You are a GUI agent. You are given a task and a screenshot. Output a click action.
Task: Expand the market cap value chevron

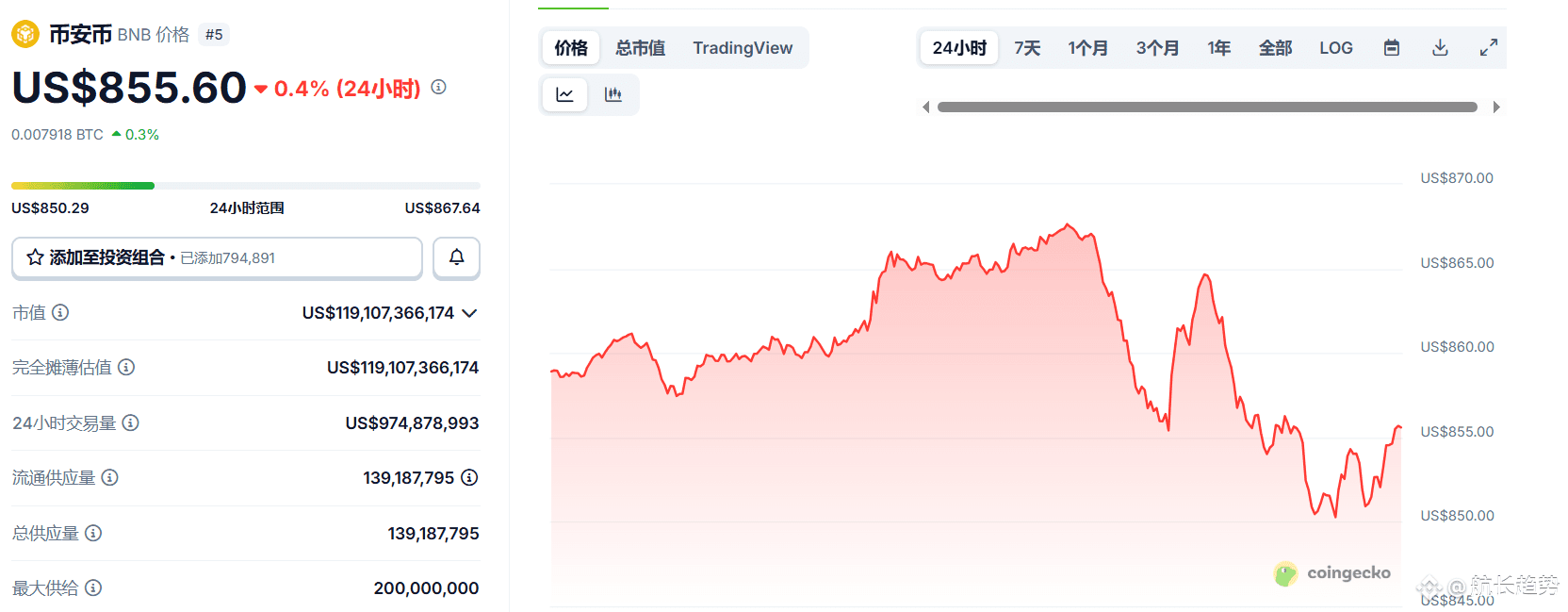469,313
